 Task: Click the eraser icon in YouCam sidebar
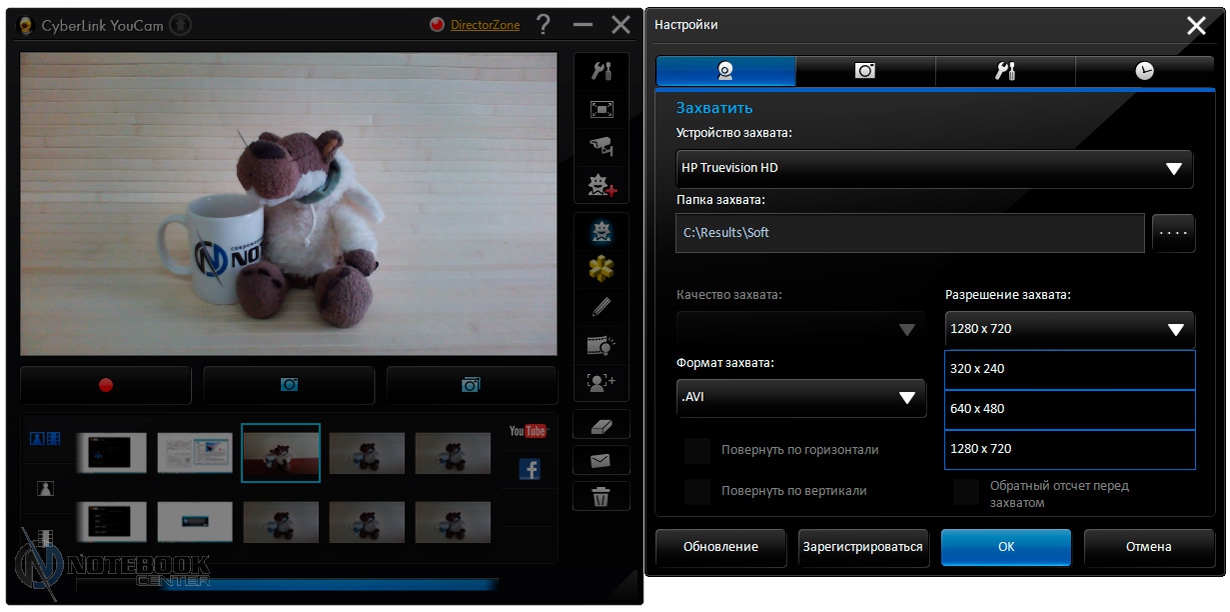pyautogui.click(x=601, y=425)
